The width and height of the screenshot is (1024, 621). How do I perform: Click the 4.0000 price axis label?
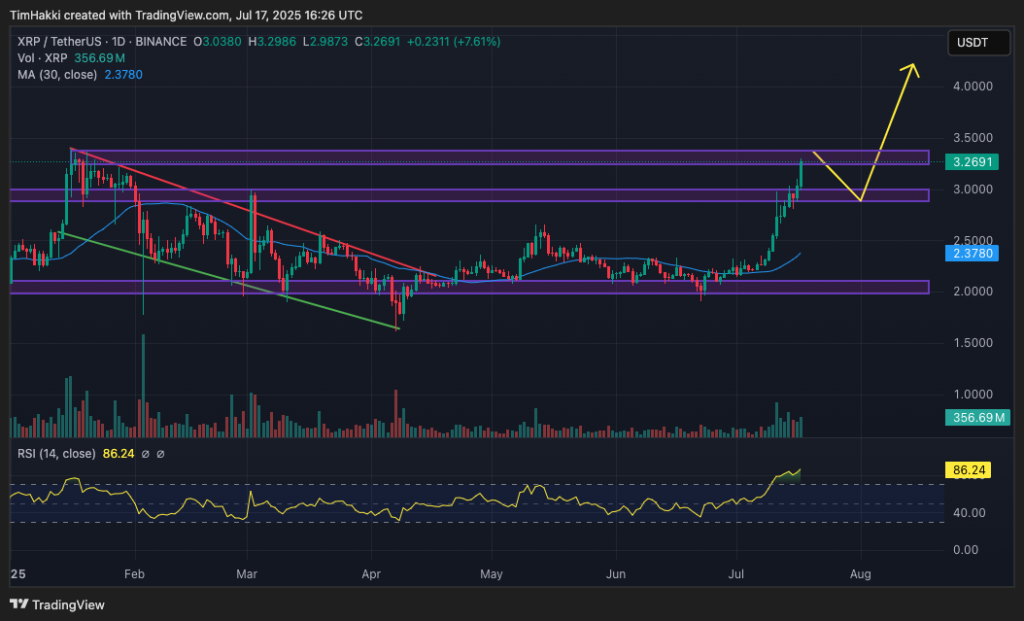(969, 87)
